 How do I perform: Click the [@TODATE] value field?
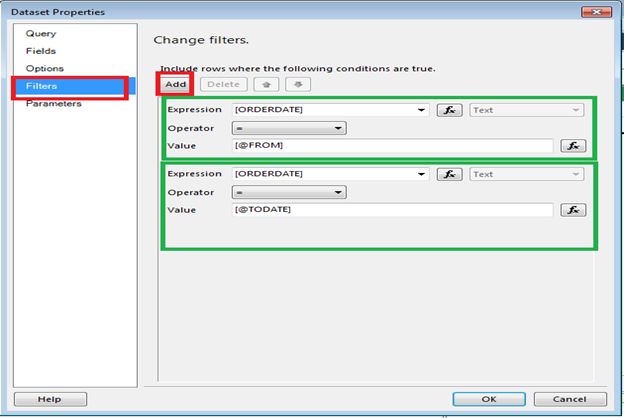coord(392,210)
